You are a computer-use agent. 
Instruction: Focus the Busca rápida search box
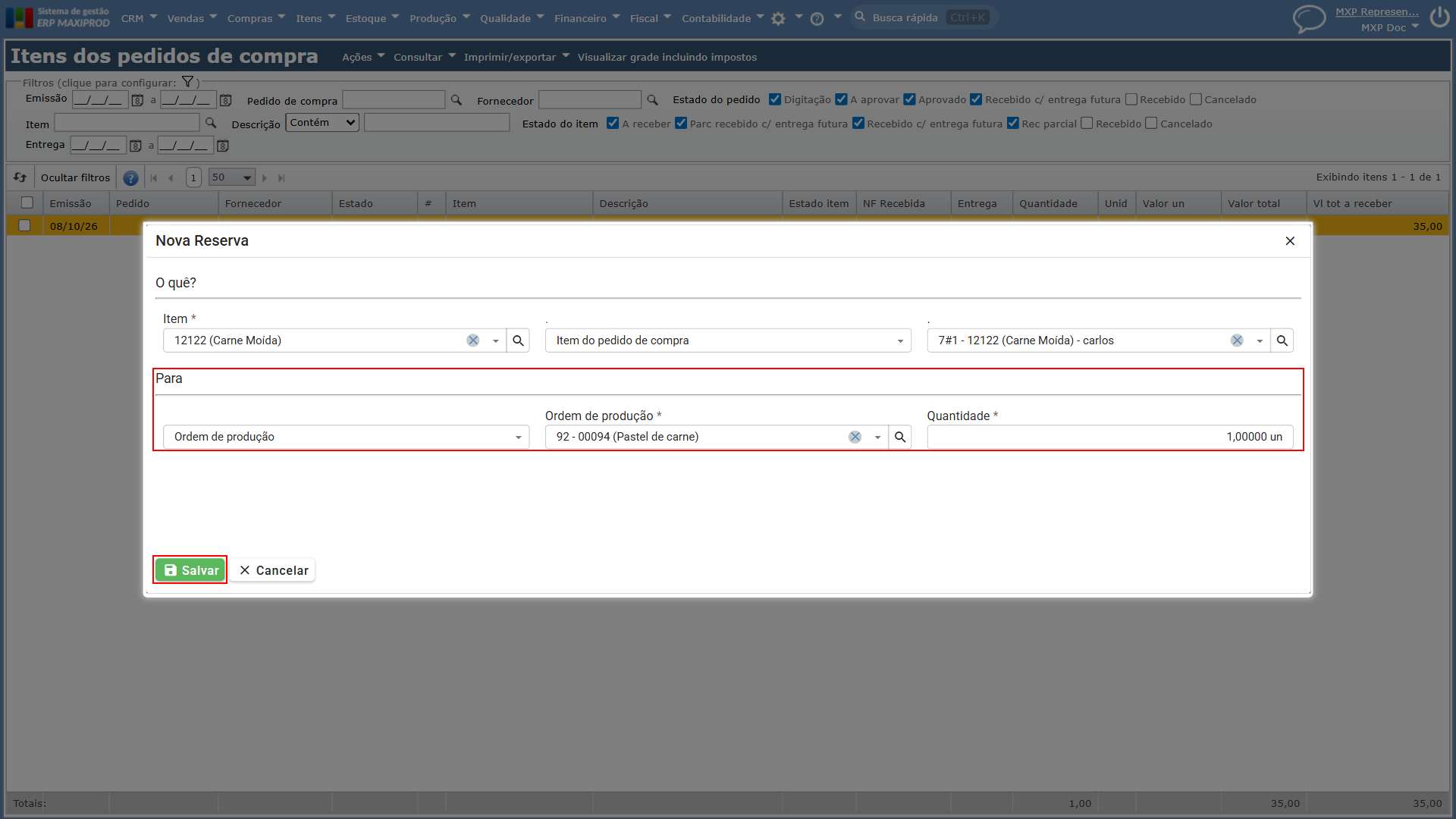point(924,17)
